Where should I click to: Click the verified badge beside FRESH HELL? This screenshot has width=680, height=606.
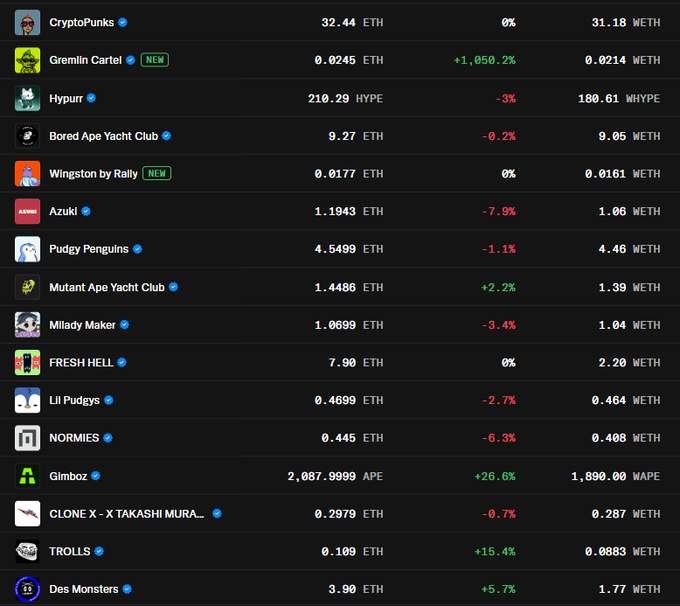coord(122,362)
